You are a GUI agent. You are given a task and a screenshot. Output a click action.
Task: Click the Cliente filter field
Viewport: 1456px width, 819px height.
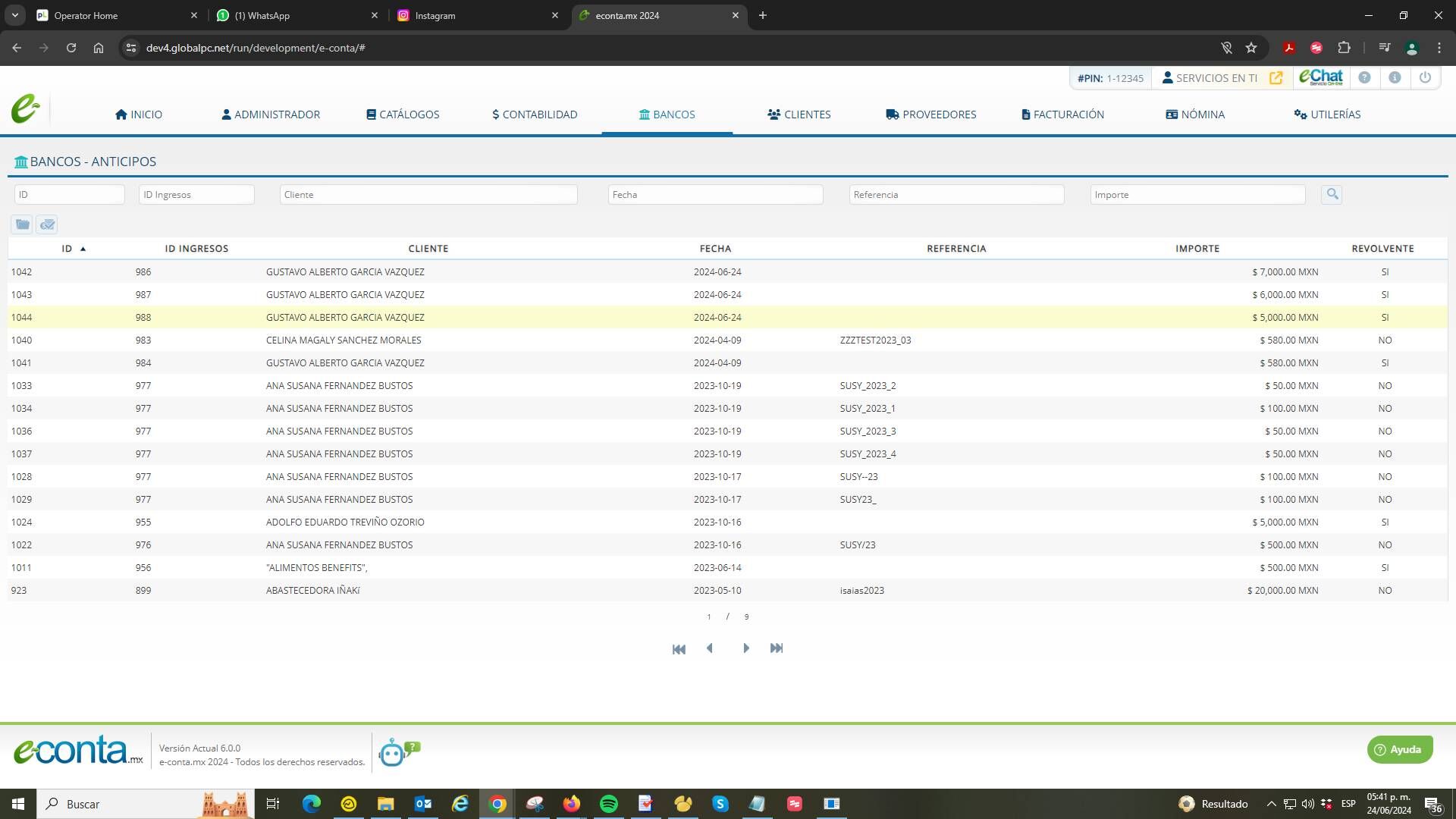[428, 195]
